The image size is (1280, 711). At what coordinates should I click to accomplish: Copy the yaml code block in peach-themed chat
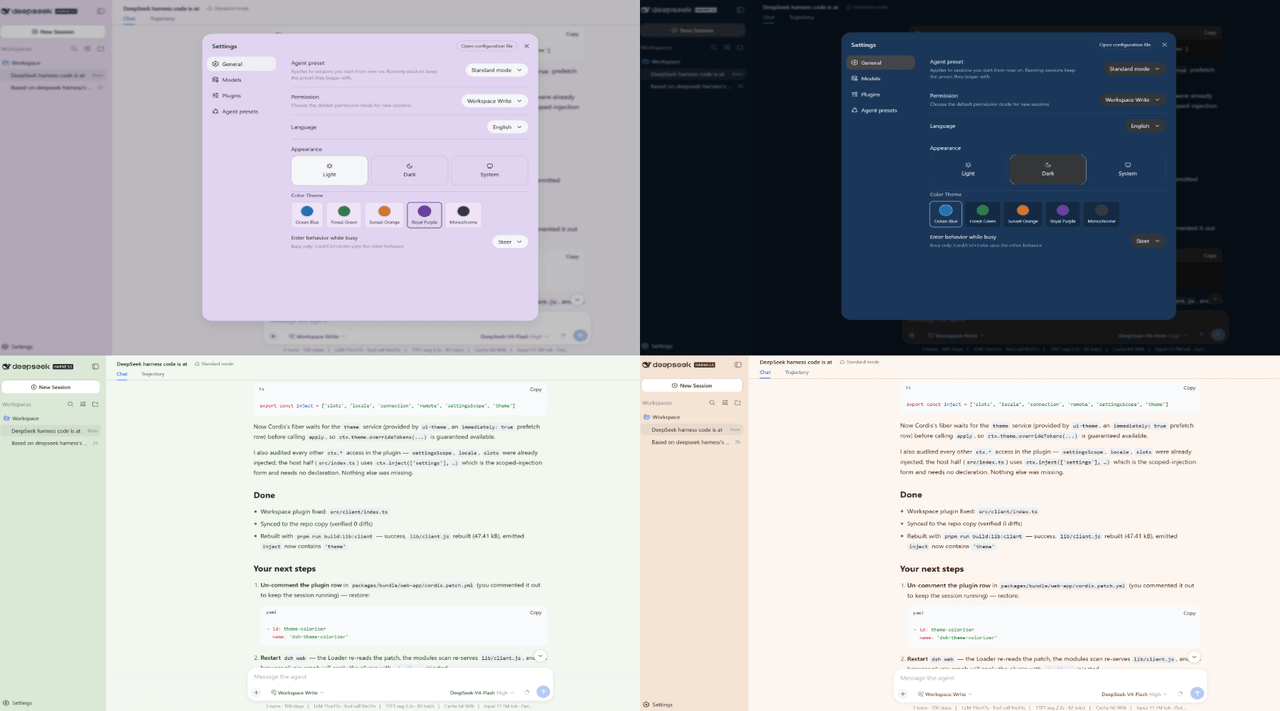pyautogui.click(x=1189, y=613)
